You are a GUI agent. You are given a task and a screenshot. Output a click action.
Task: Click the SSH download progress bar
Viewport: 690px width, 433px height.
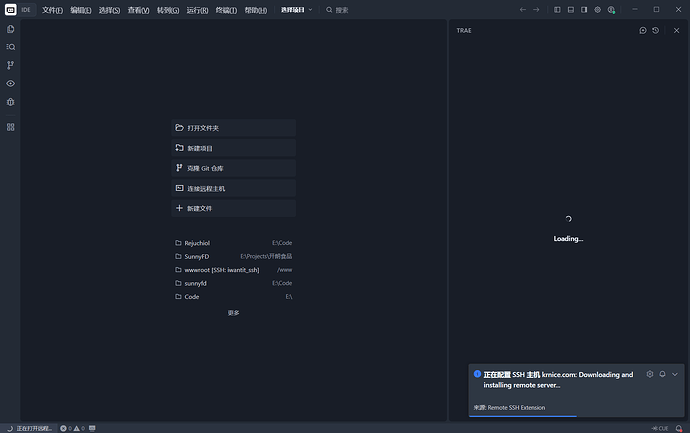(576, 416)
